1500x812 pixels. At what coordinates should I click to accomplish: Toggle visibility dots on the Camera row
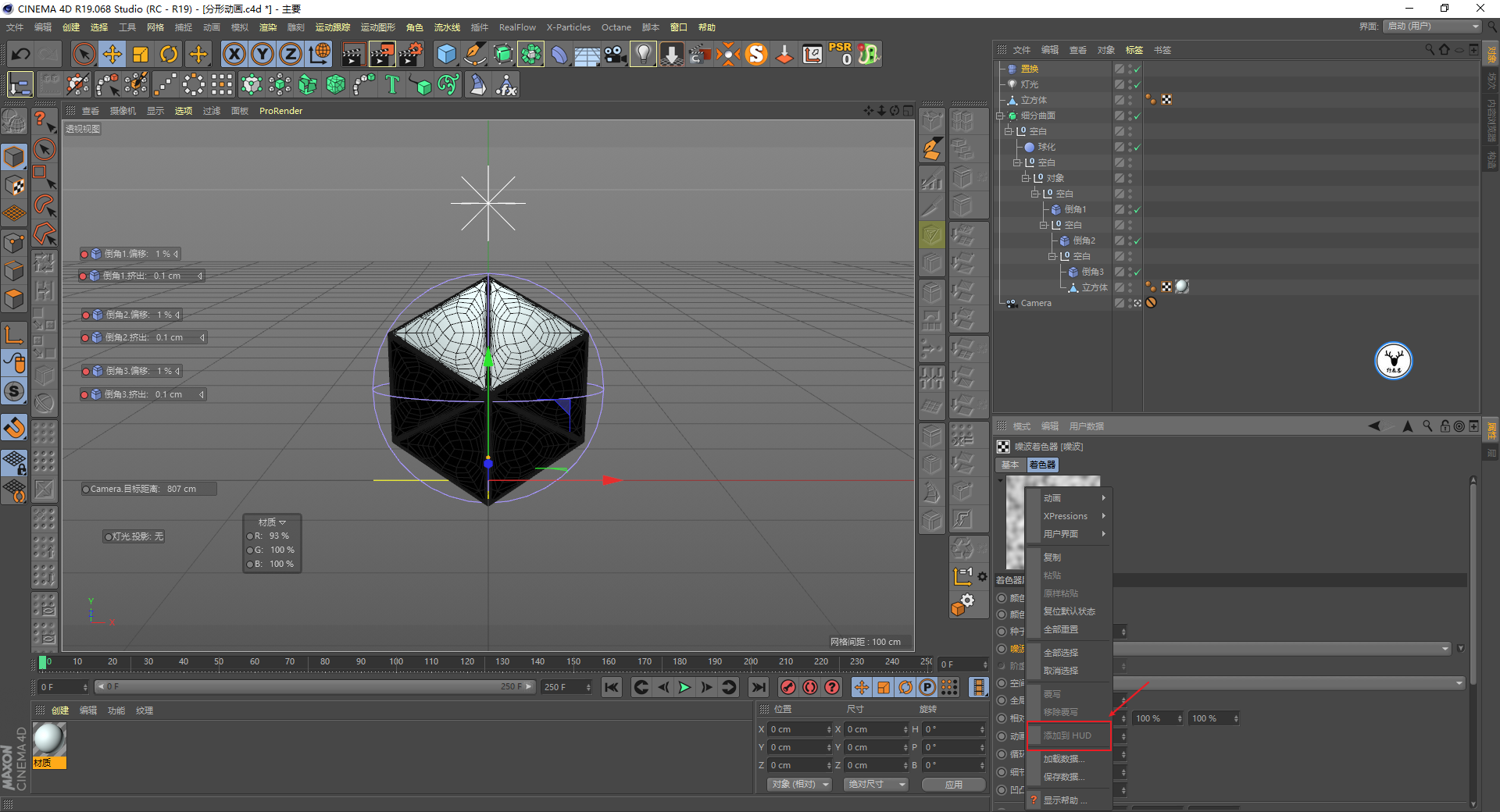tap(1130, 303)
